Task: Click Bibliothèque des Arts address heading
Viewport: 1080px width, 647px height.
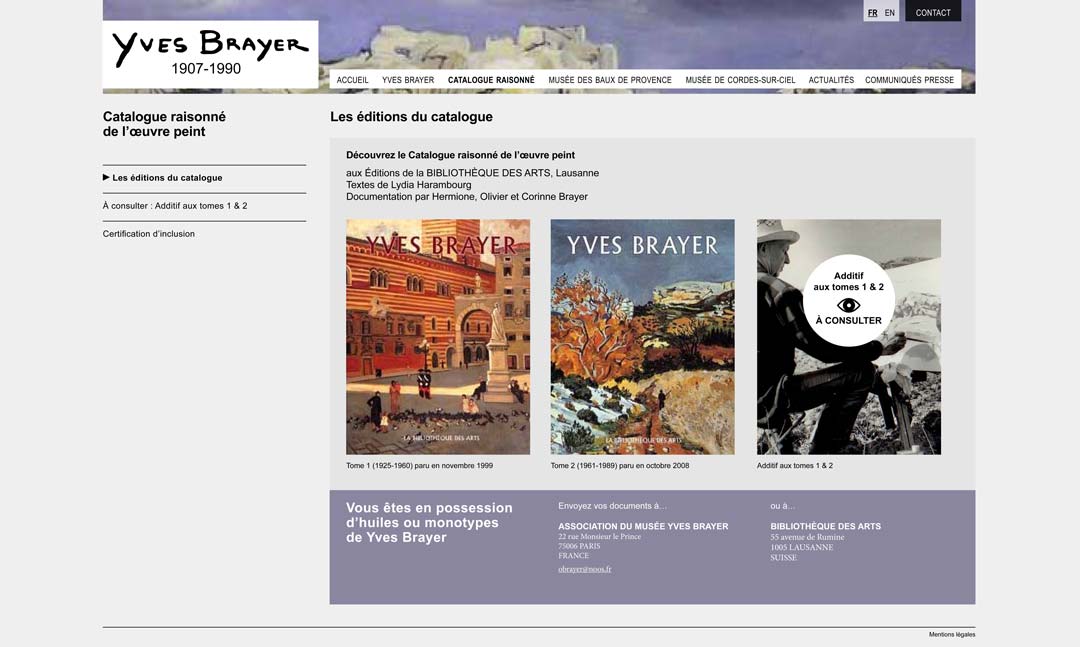Action: [826, 526]
